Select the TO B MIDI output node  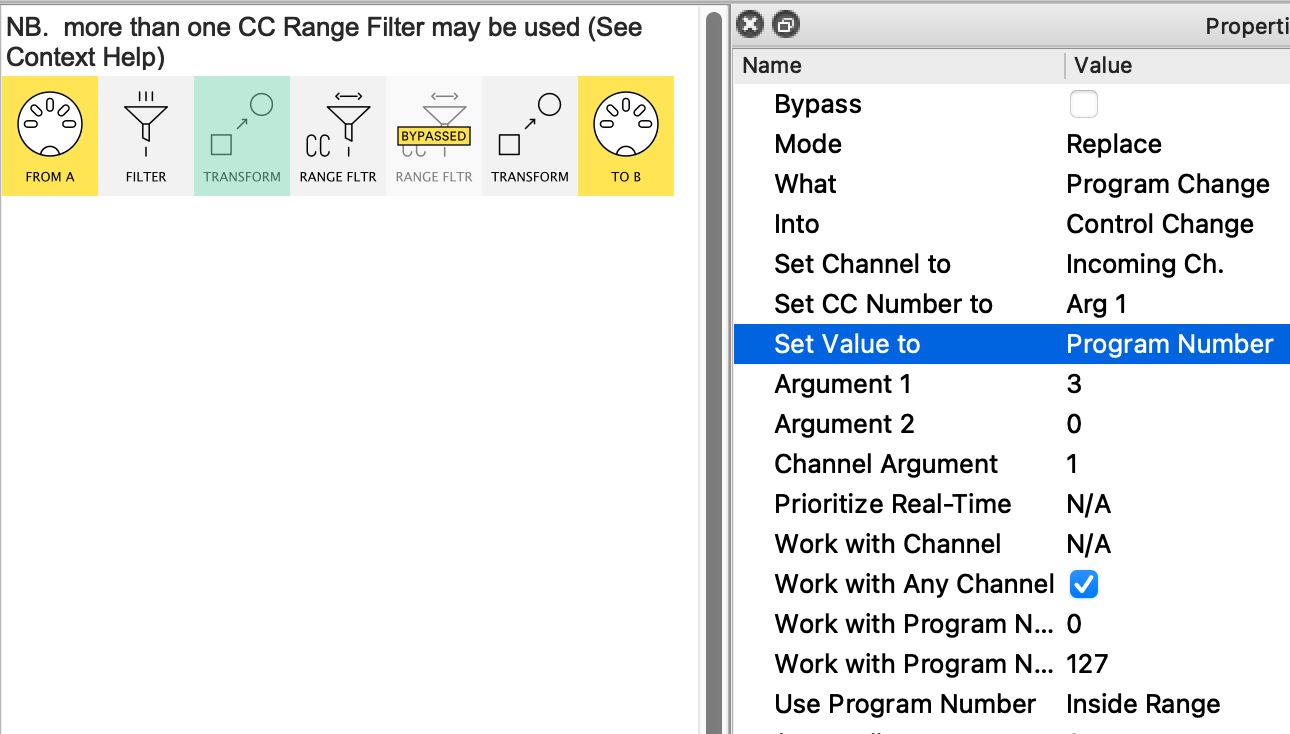tap(626, 136)
